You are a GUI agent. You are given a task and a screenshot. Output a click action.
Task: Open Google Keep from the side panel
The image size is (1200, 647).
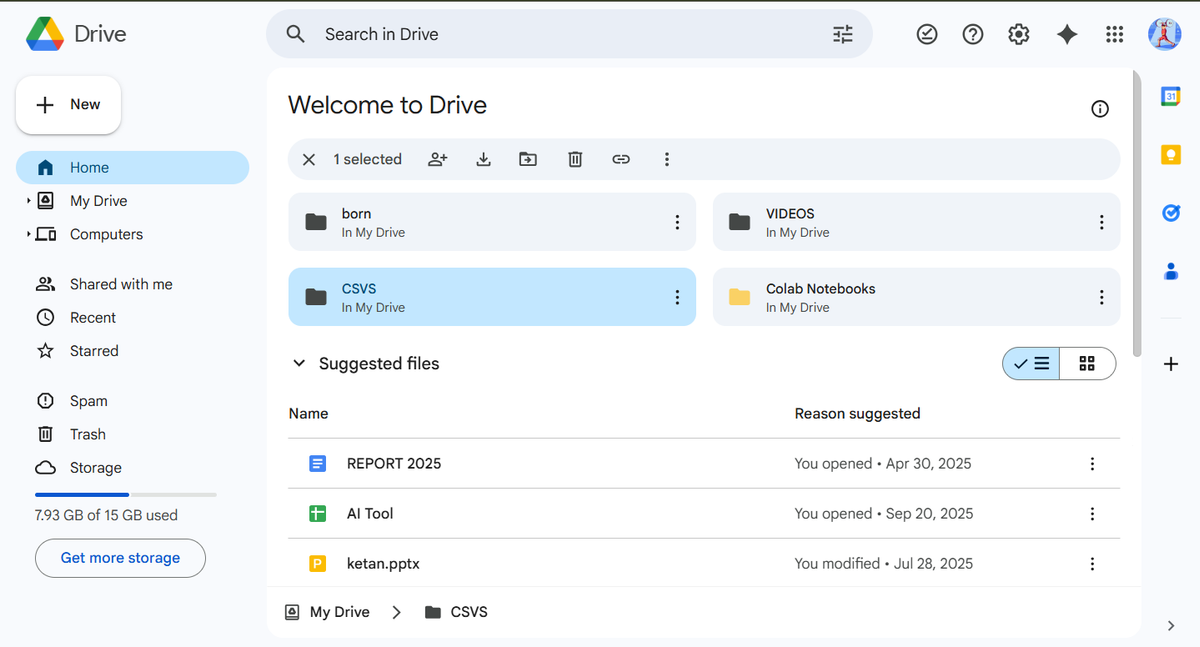[x=1170, y=154]
